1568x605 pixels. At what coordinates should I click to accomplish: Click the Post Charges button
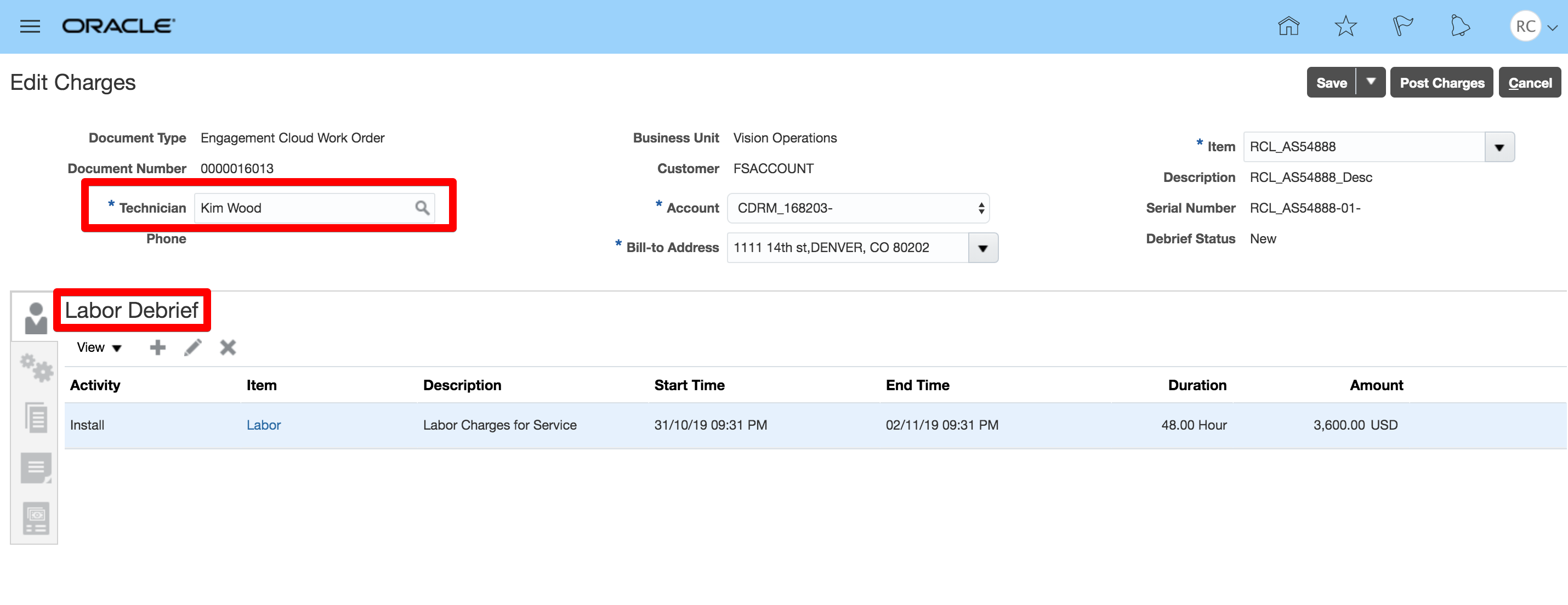[1441, 83]
